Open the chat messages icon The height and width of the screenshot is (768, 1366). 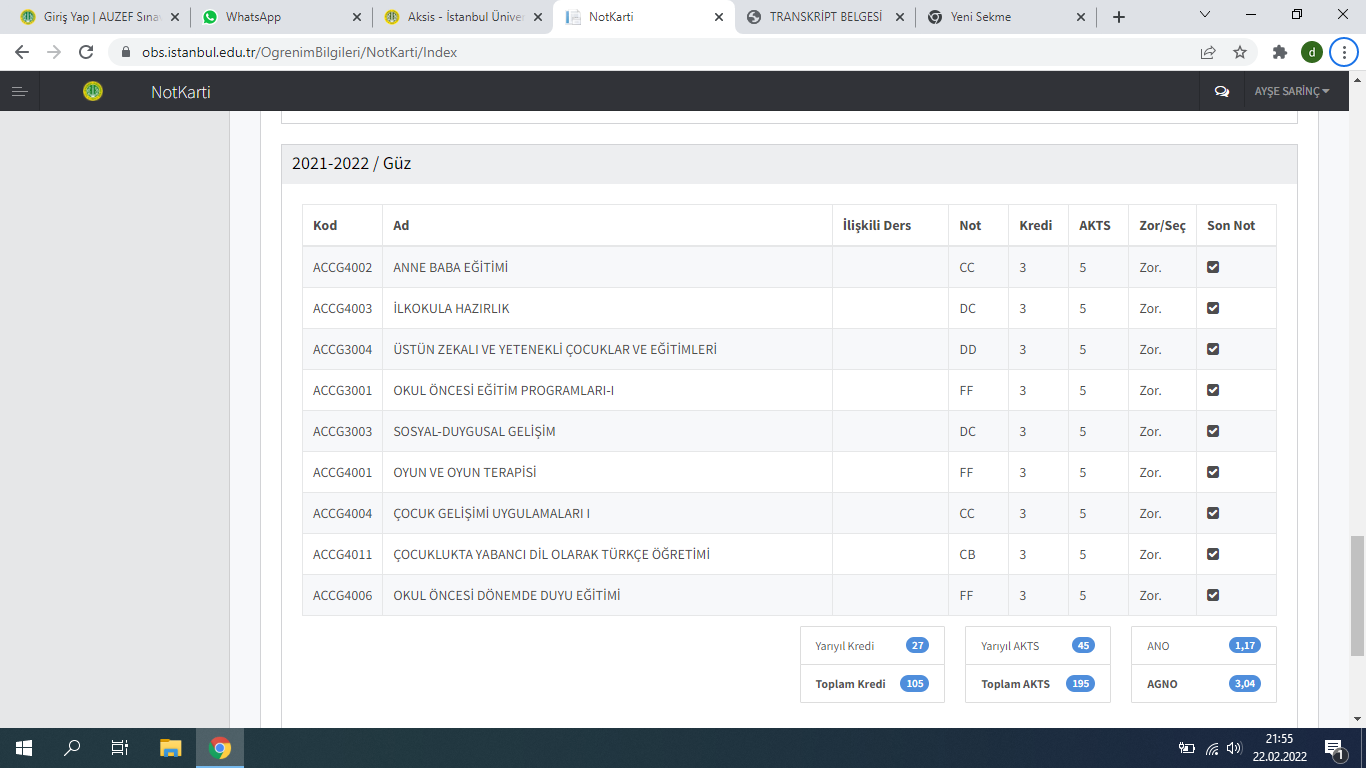[x=1221, y=92]
